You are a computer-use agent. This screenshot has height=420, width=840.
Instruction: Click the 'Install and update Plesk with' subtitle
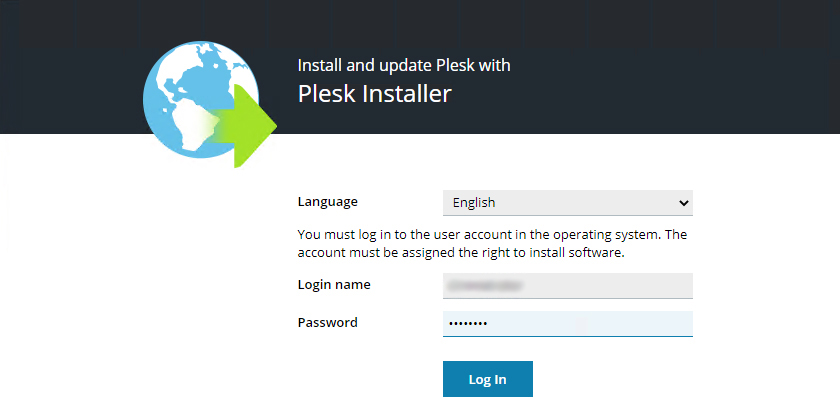coord(404,66)
